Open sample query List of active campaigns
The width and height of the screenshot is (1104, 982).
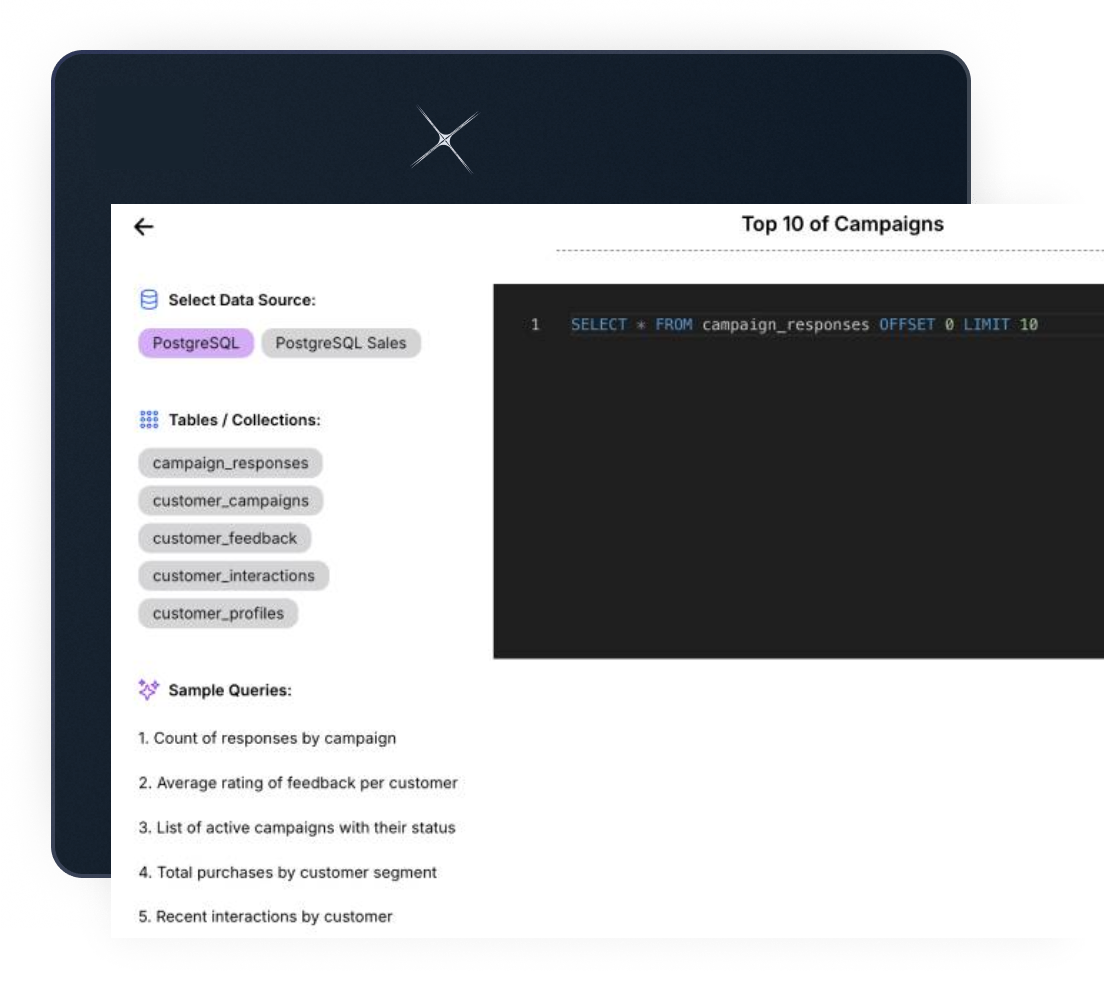(x=297, y=827)
